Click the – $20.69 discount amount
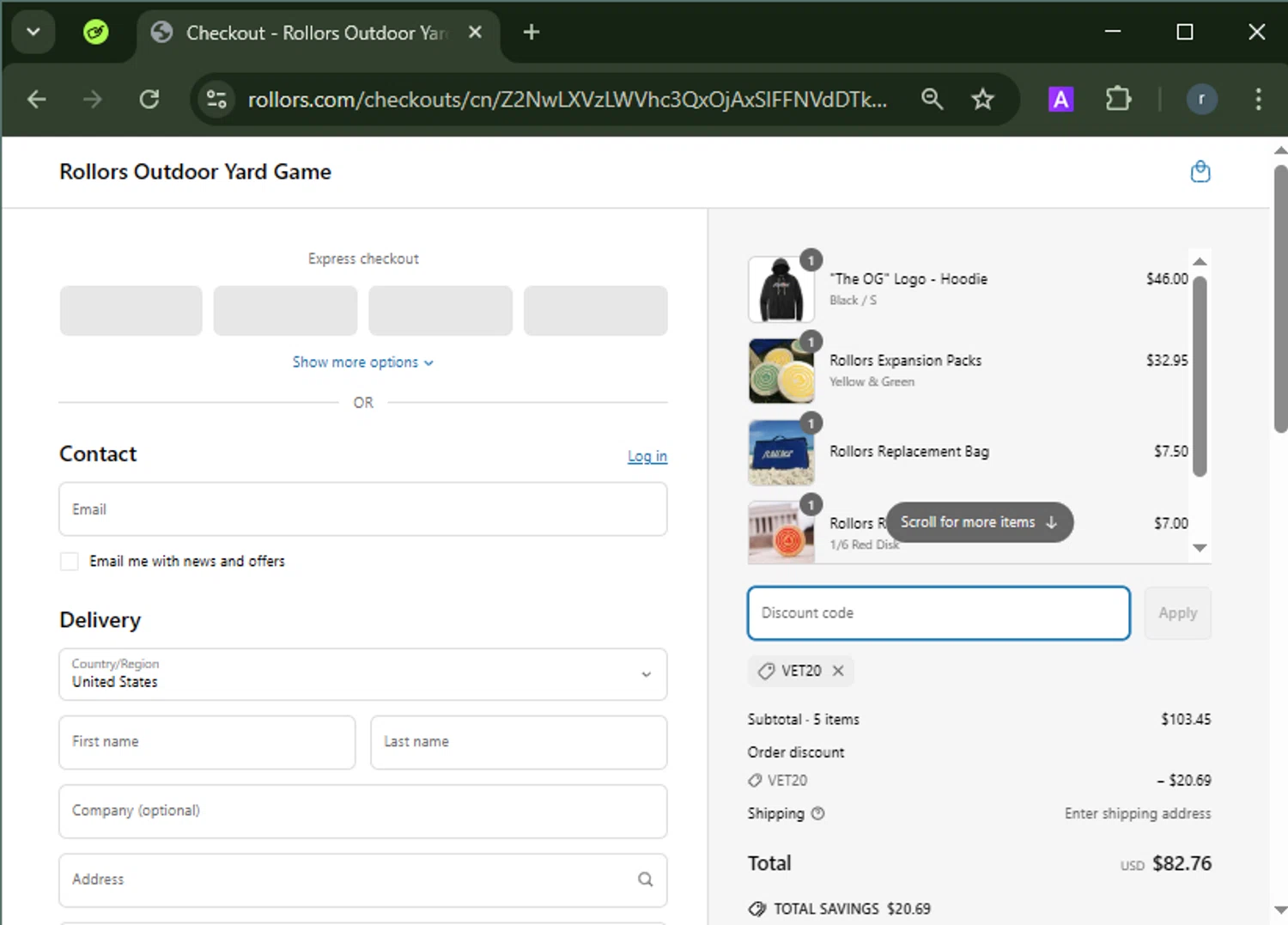The width and height of the screenshot is (1288, 925). (1183, 781)
